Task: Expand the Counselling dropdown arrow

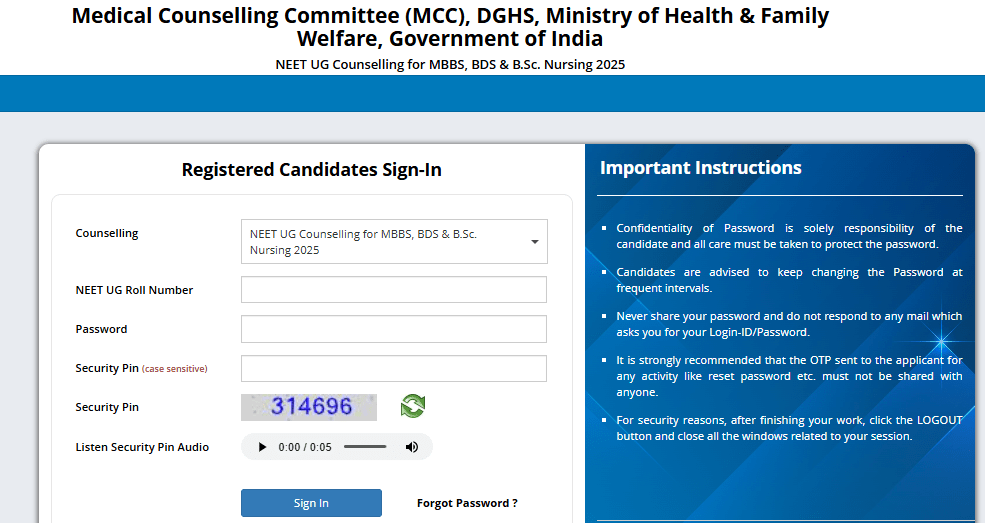Action: (534, 242)
